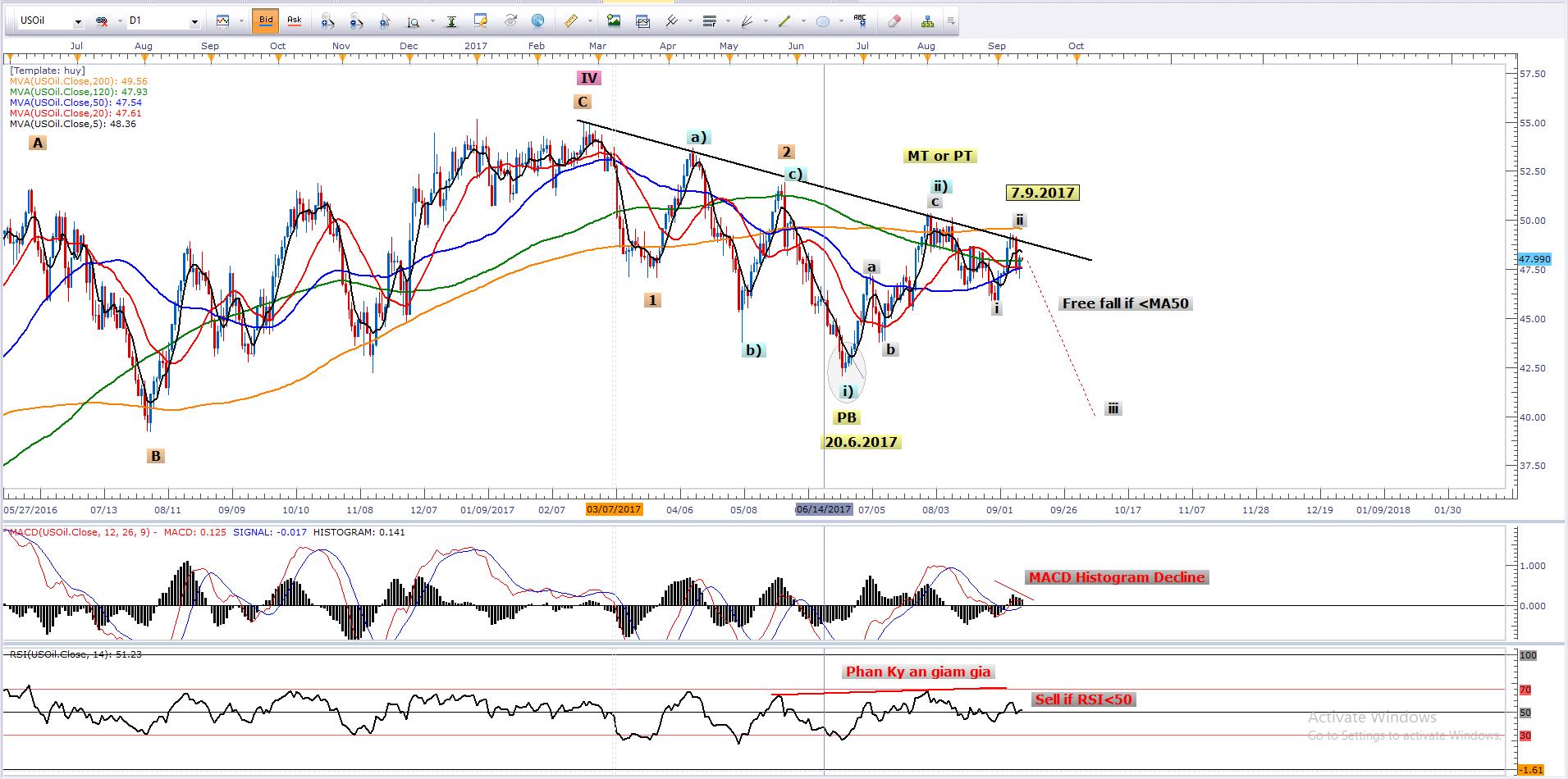Select the green trend line tool
The image size is (1568, 779).
click(x=784, y=21)
